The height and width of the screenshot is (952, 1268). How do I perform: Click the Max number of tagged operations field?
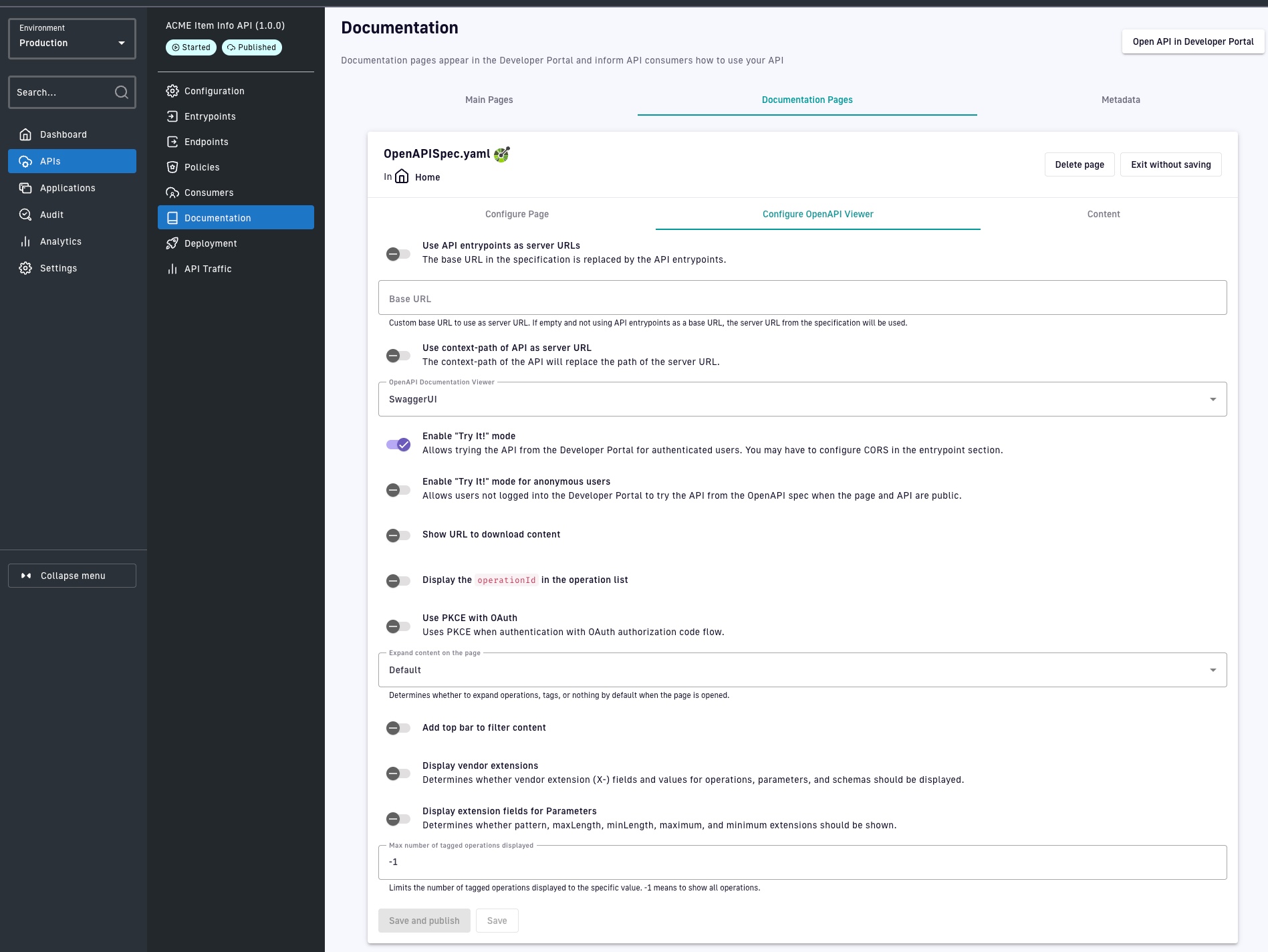click(802, 862)
